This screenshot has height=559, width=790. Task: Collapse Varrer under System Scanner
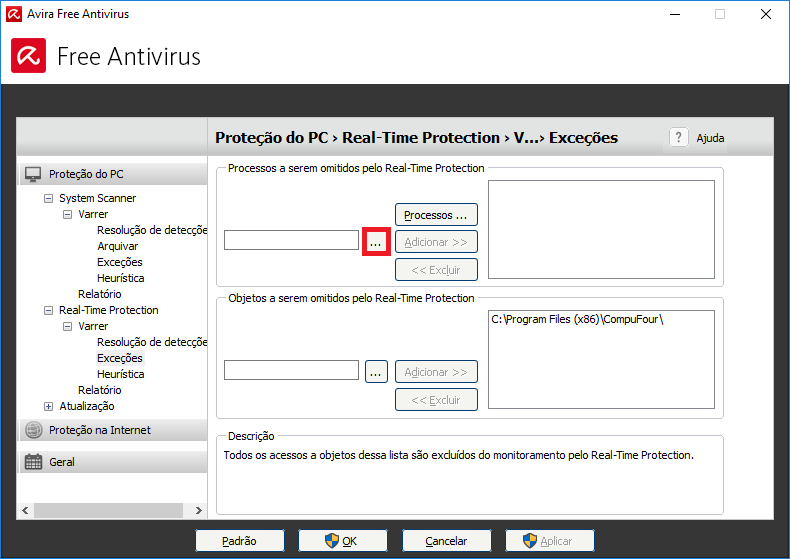point(67,214)
